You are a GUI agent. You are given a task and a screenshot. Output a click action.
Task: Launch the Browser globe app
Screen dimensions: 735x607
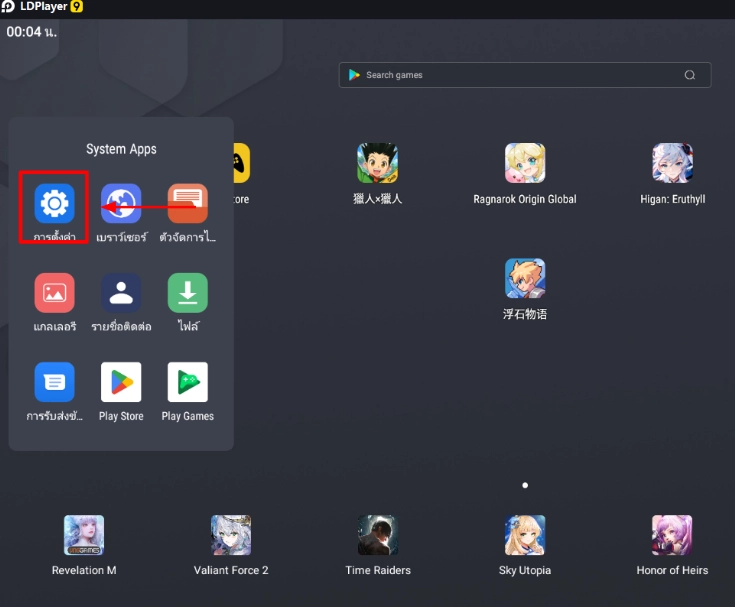click(121, 204)
